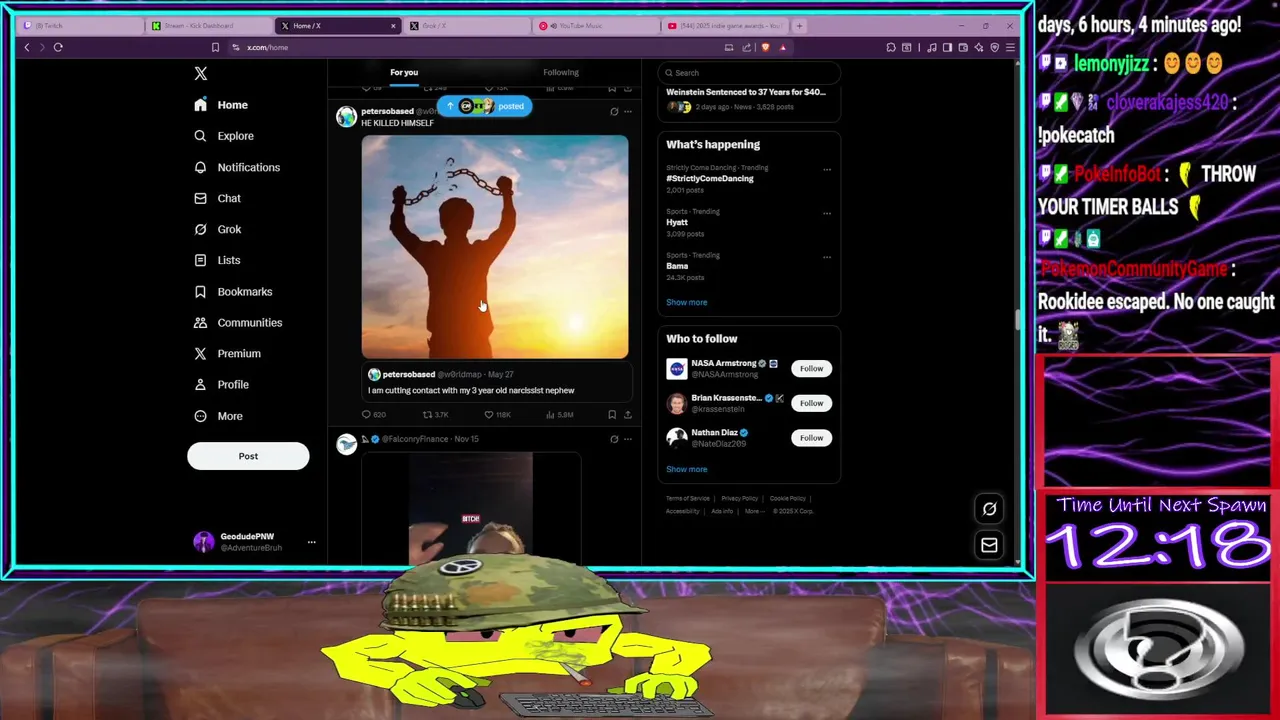Open #StrictlyComeDancing trending topic
This screenshot has width=1280, height=720.
tap(710, 178)
